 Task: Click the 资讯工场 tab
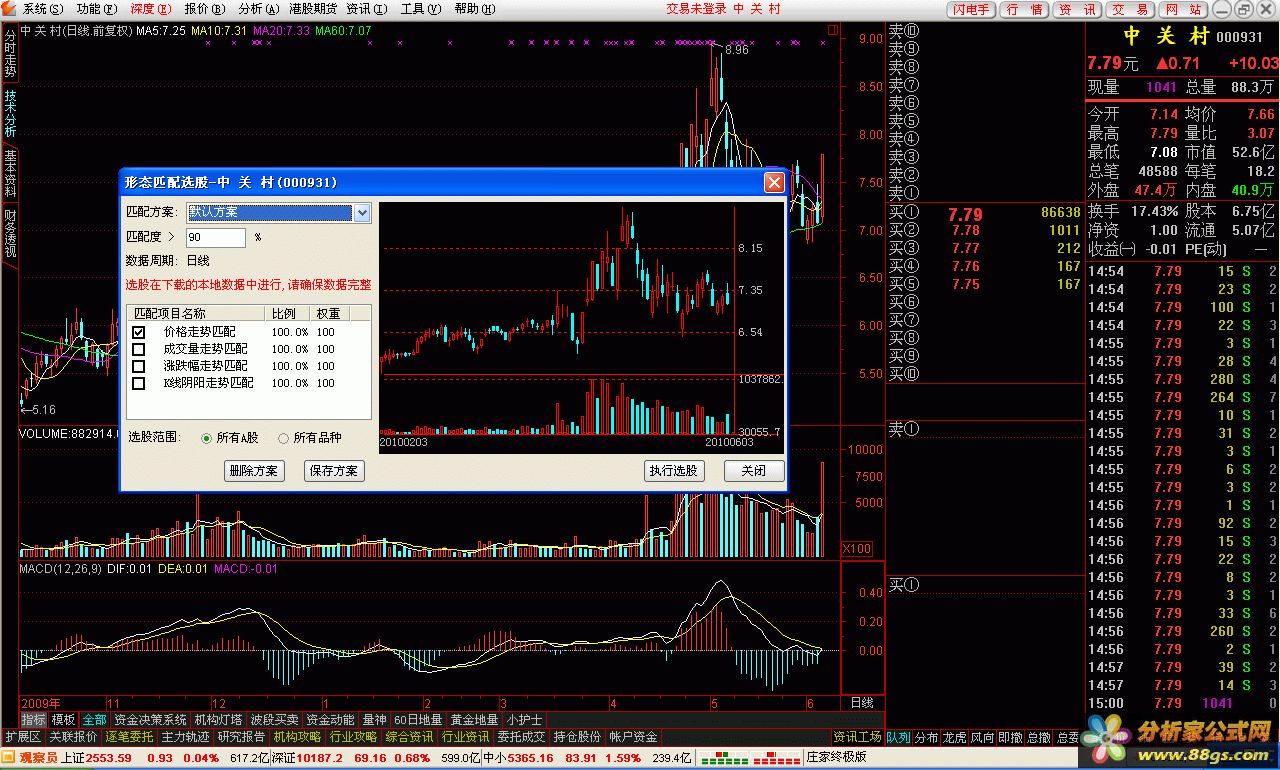(857, 737)
